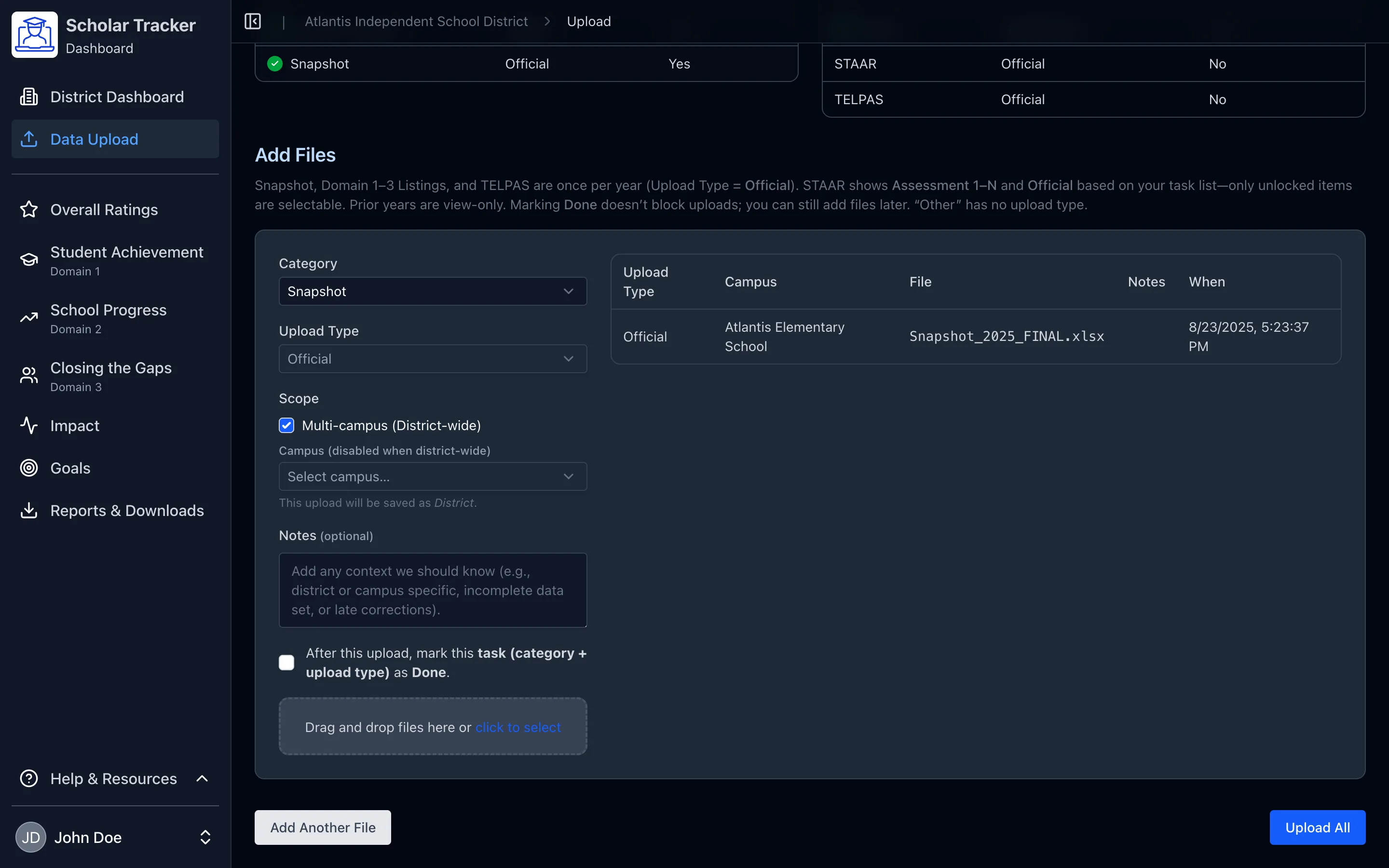Open the Category dropdown showing Snapshot
This screenshot has width=1389, height=868.
coord(432,291)
